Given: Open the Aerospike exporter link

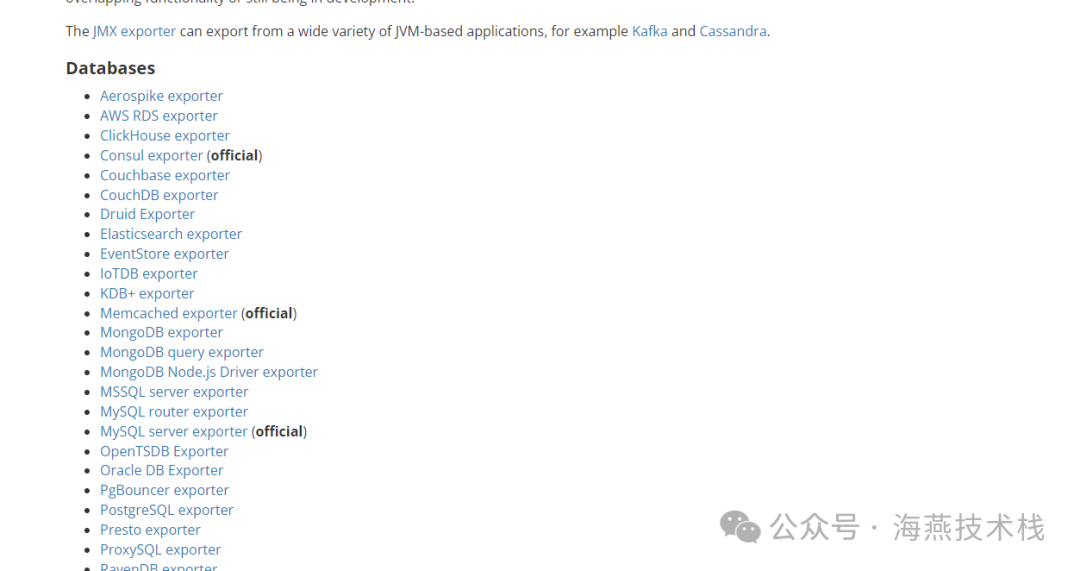Looking at the screenshot, I should [161, 96].
